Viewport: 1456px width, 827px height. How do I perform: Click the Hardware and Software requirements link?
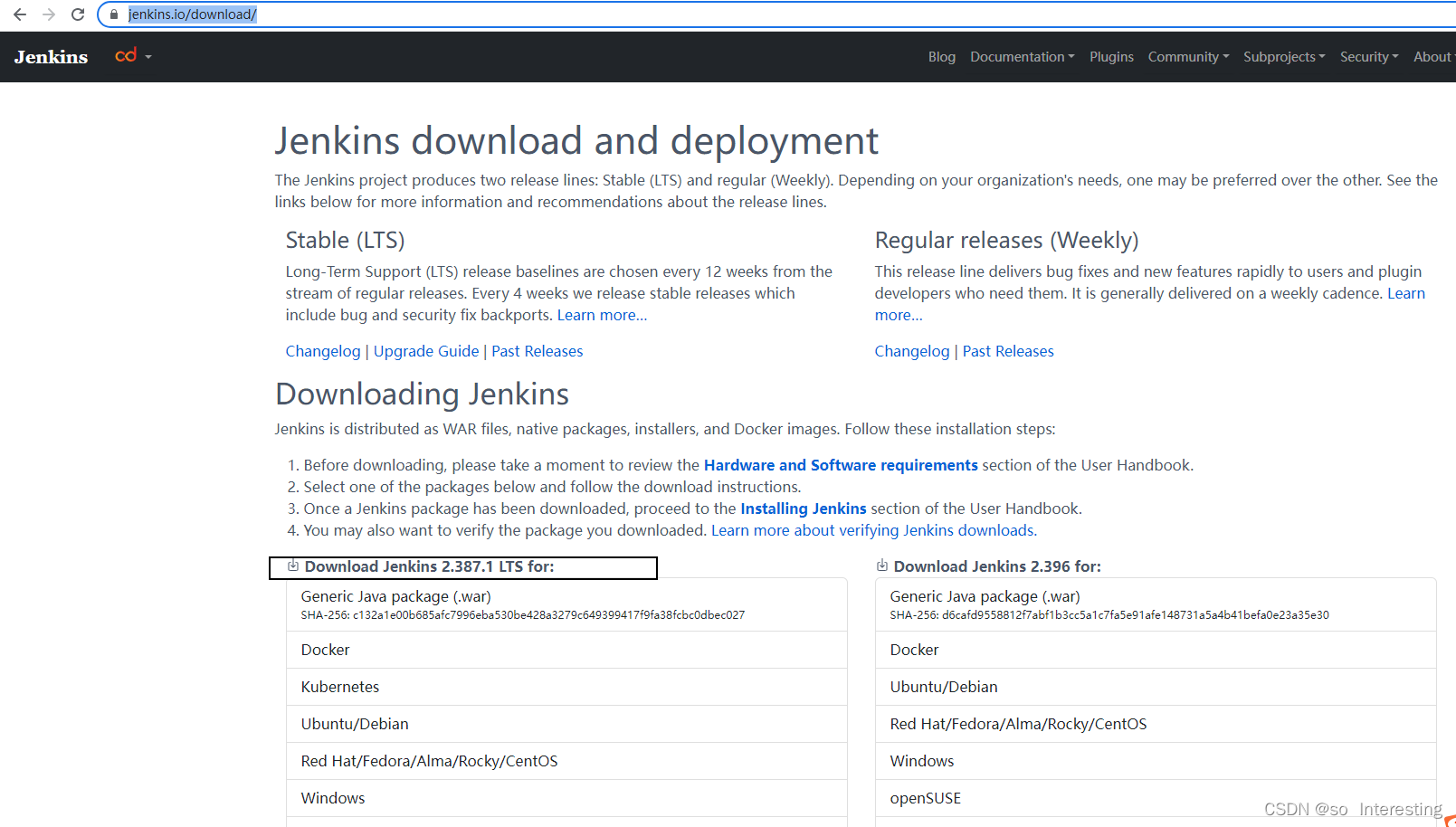click(x=840, y=464)
